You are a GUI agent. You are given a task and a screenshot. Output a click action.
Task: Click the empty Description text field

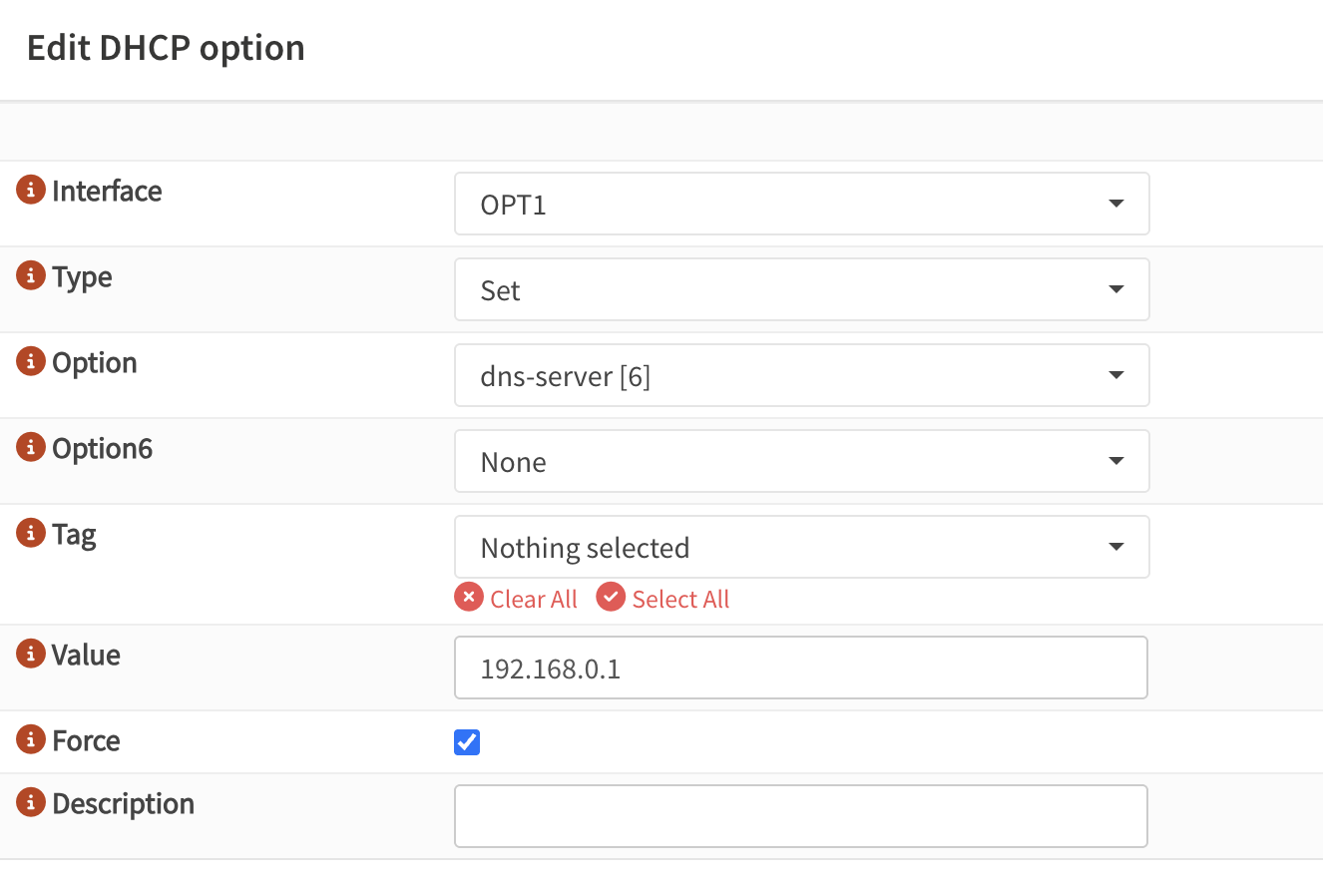pos(800,816)
